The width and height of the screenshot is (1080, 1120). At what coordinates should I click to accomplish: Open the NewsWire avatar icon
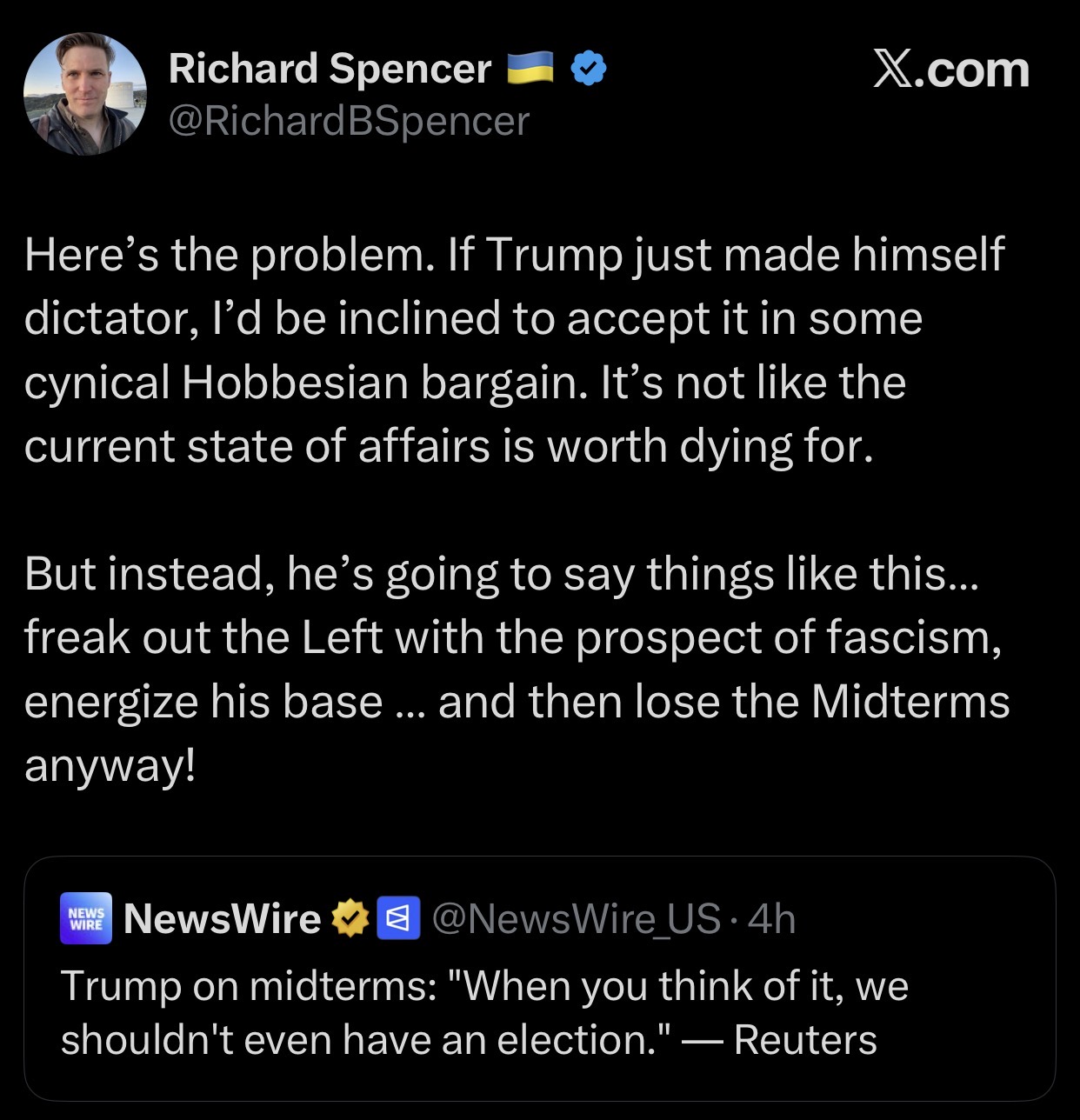(x=86, y=918)
